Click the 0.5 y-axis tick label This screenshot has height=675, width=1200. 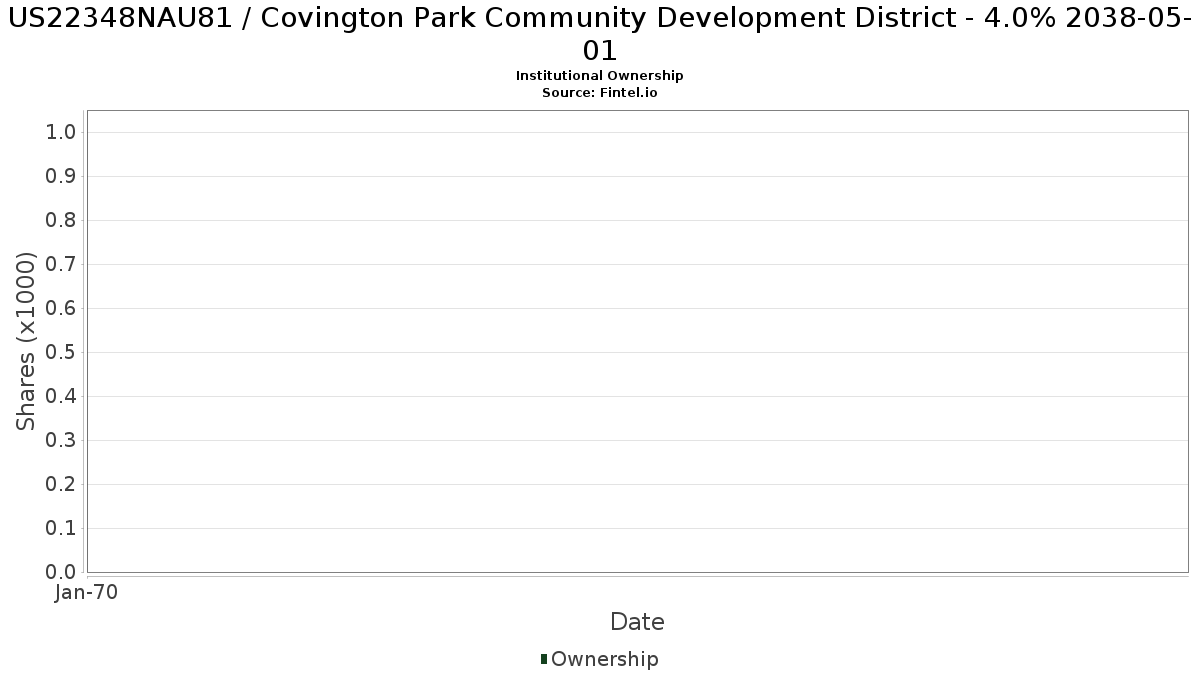click(x=61, y=353)
